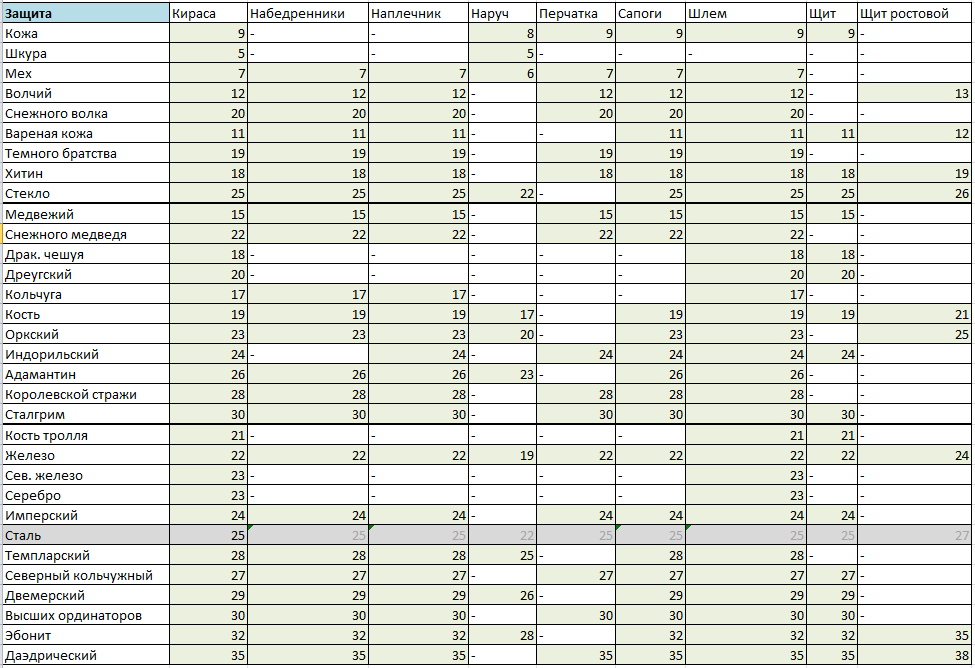Viewport: 975px width, 668px height.
Task: Select the 'Стекло' row label
Action: [x=86, y=193]
